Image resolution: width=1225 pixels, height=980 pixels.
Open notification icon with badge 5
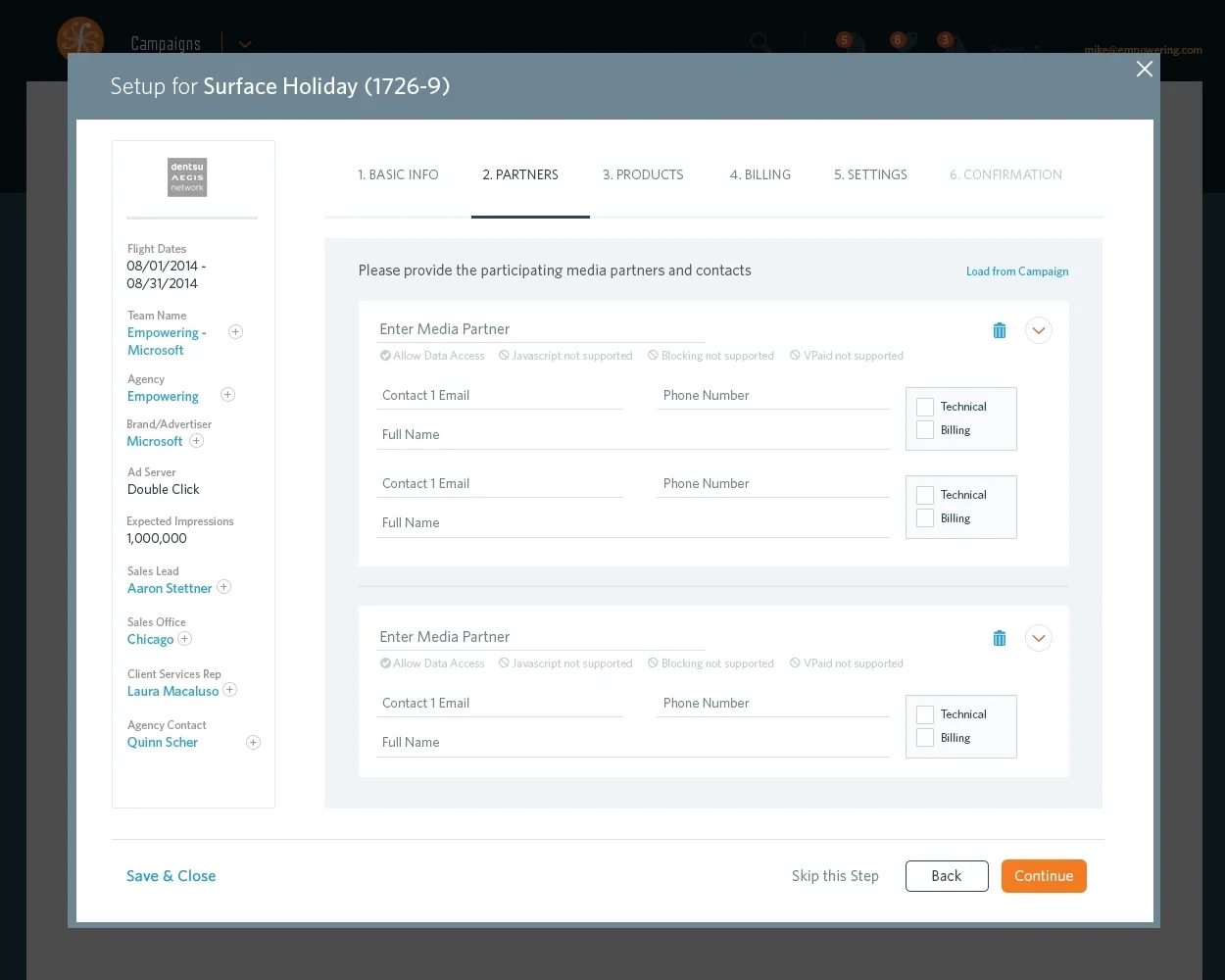[x=849, y=42]
